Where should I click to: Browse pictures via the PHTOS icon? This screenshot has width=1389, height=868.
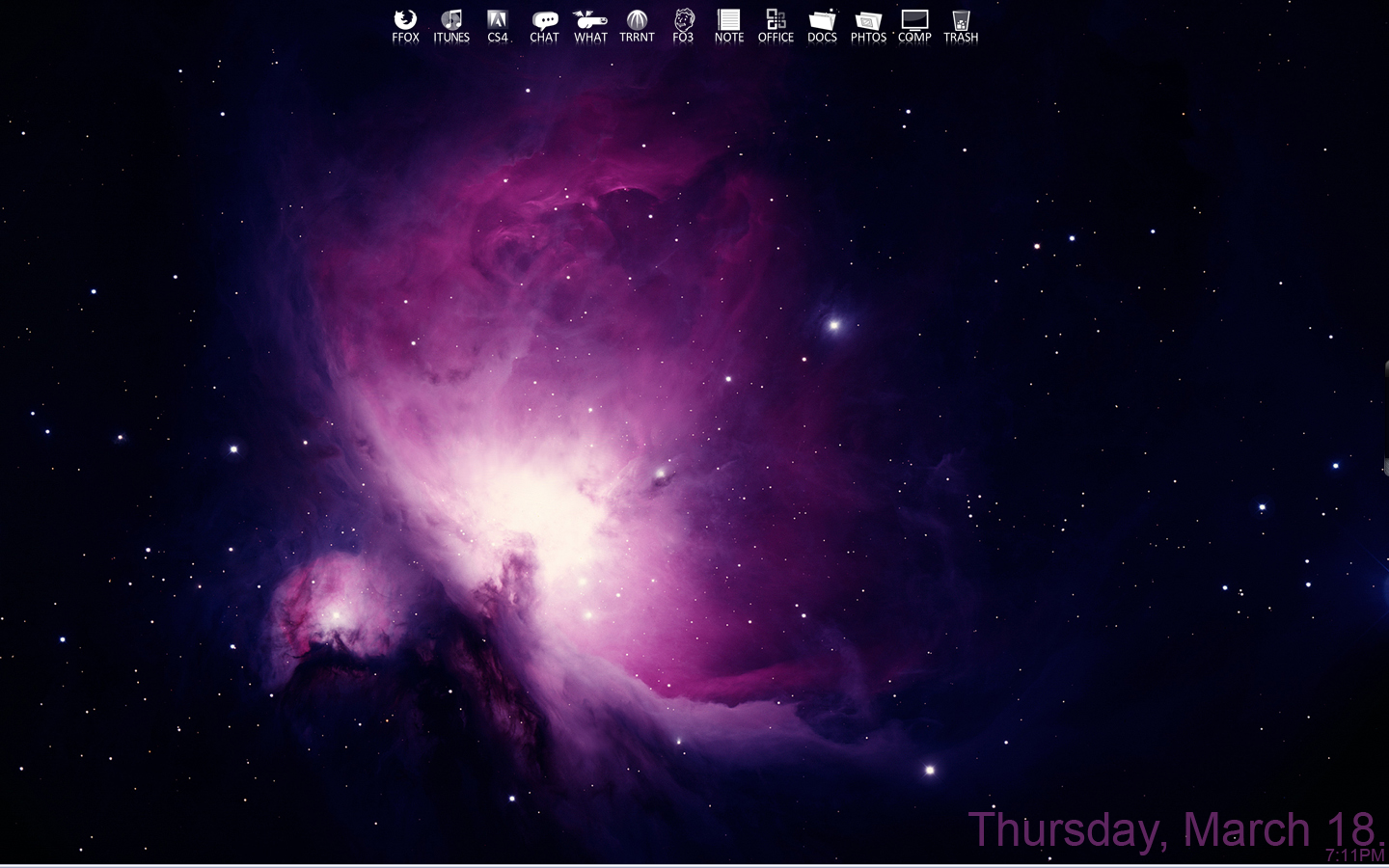(868, 19)
